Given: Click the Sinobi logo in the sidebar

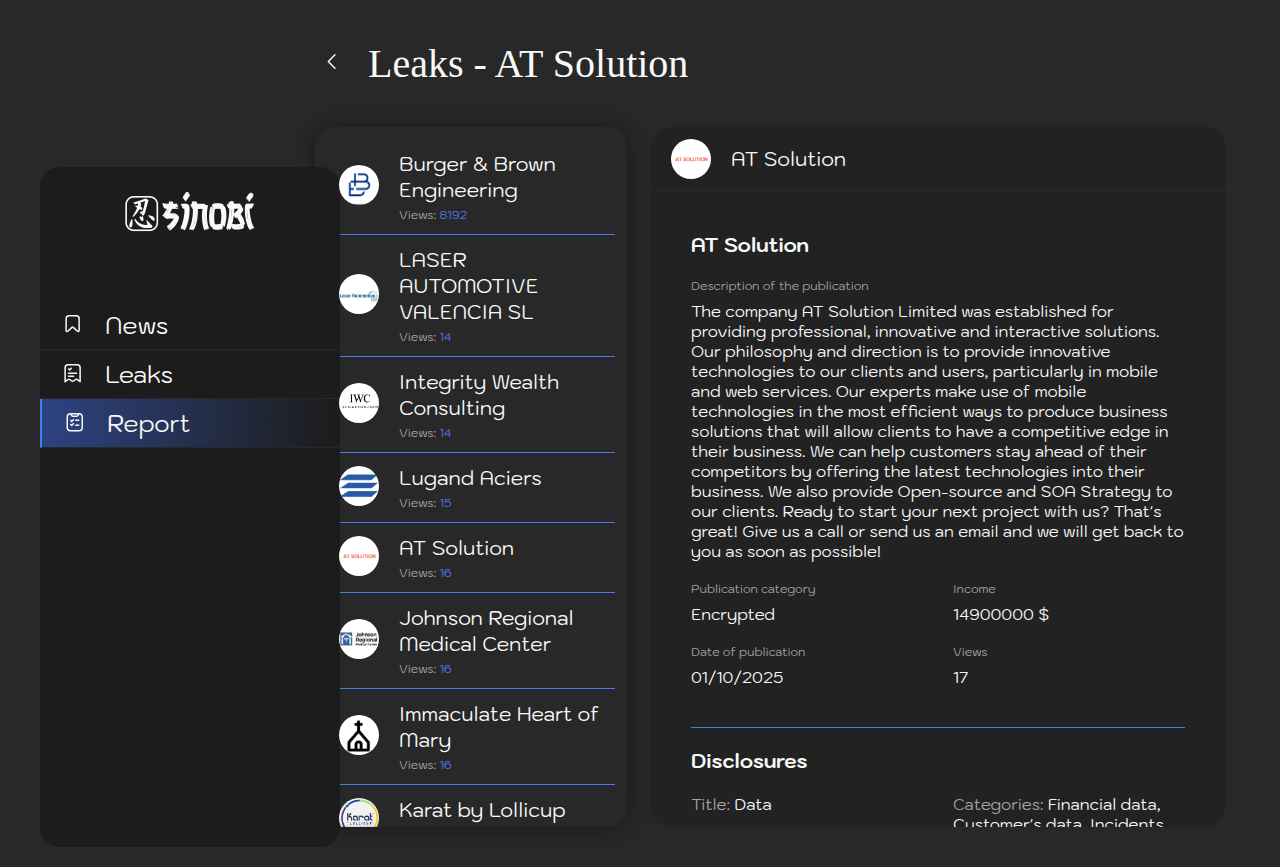Looking at the screenshot, I should [x=190, y=212].
